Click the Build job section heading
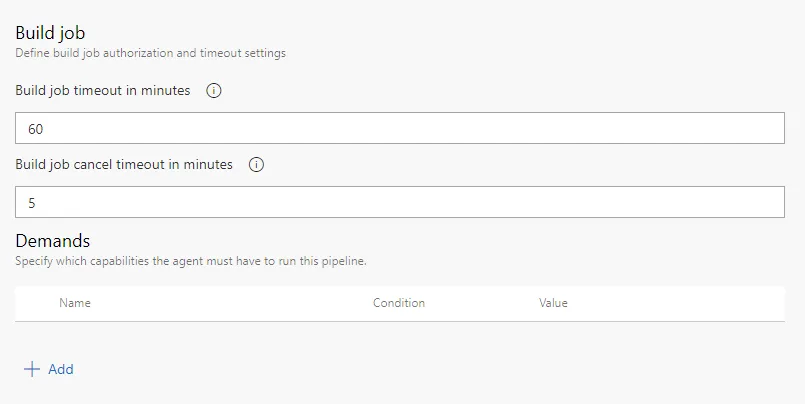 50,33
